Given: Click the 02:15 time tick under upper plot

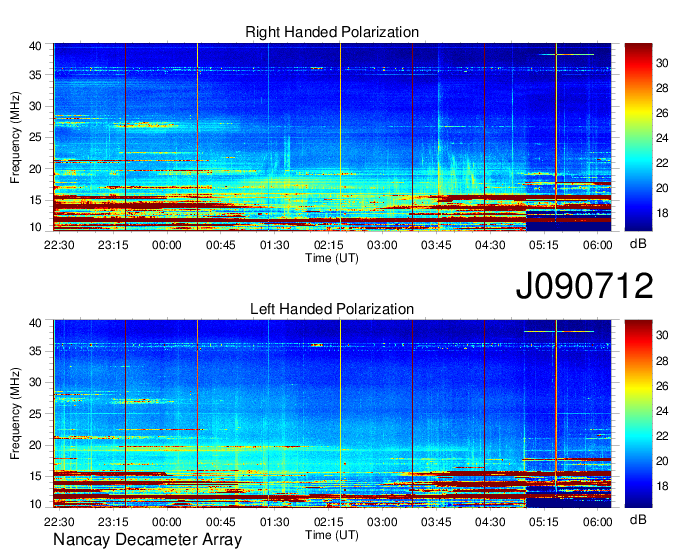Looking at the screenshot, I should (x=328, y=245).
